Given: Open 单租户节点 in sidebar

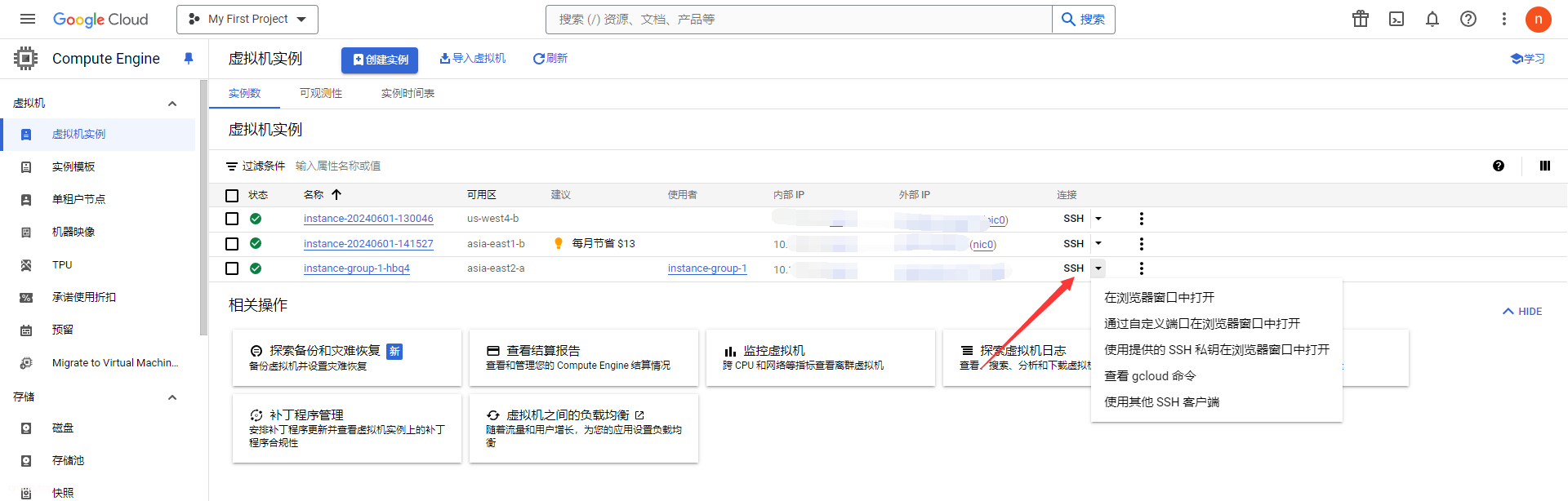Looking at the screenshot, I should coord(98,199).
